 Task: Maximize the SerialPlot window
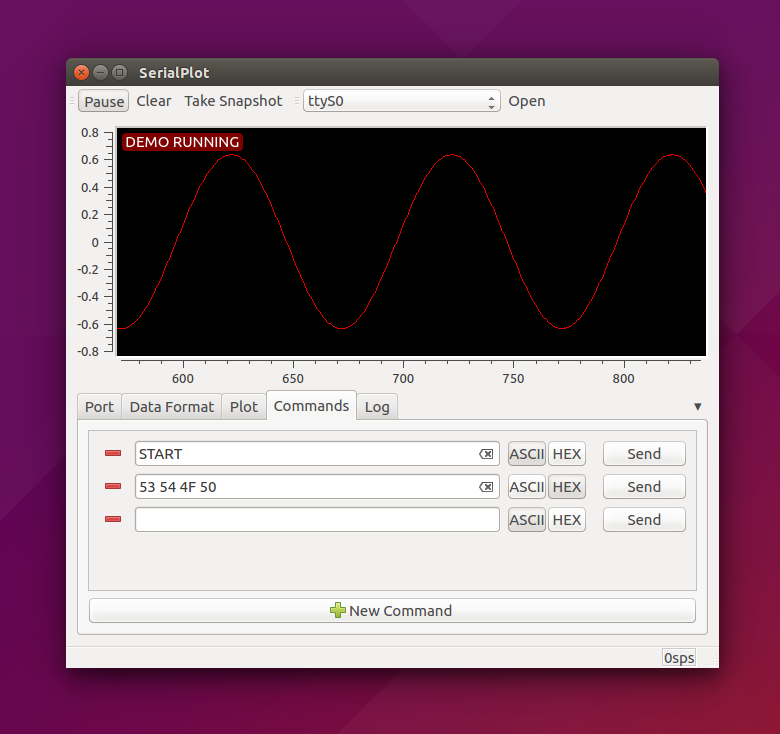119,73
